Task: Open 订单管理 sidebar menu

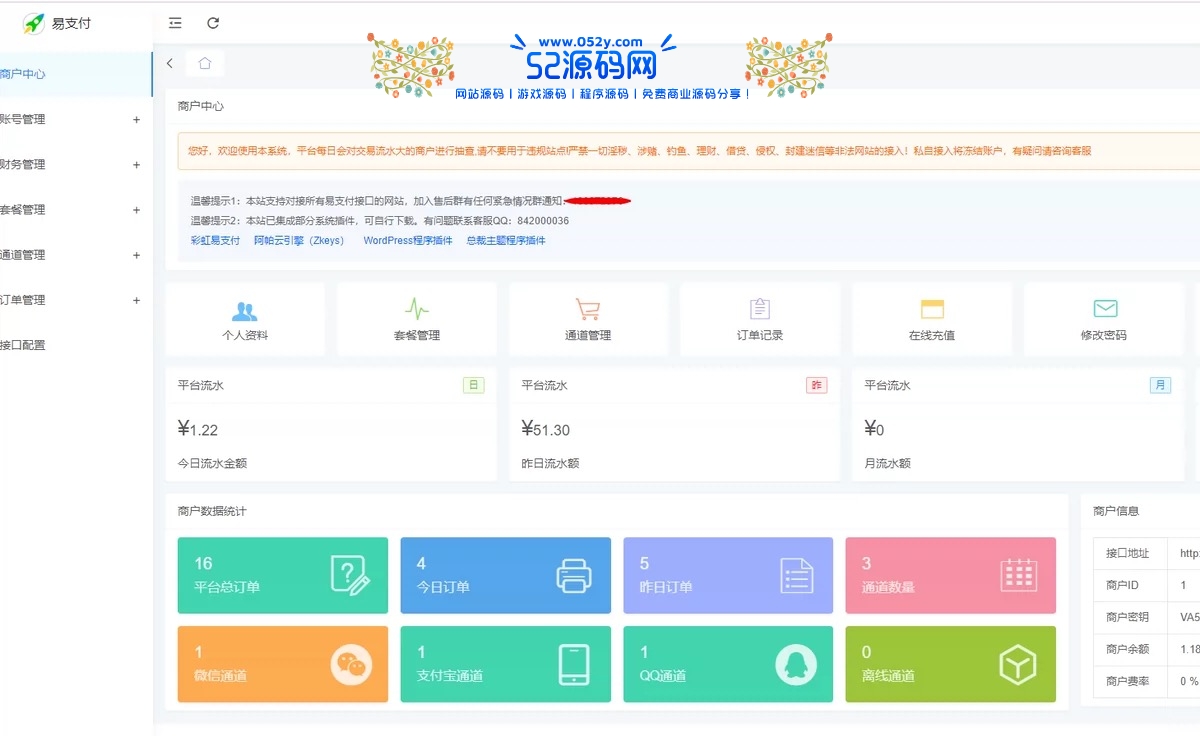Action: point(76,300)
